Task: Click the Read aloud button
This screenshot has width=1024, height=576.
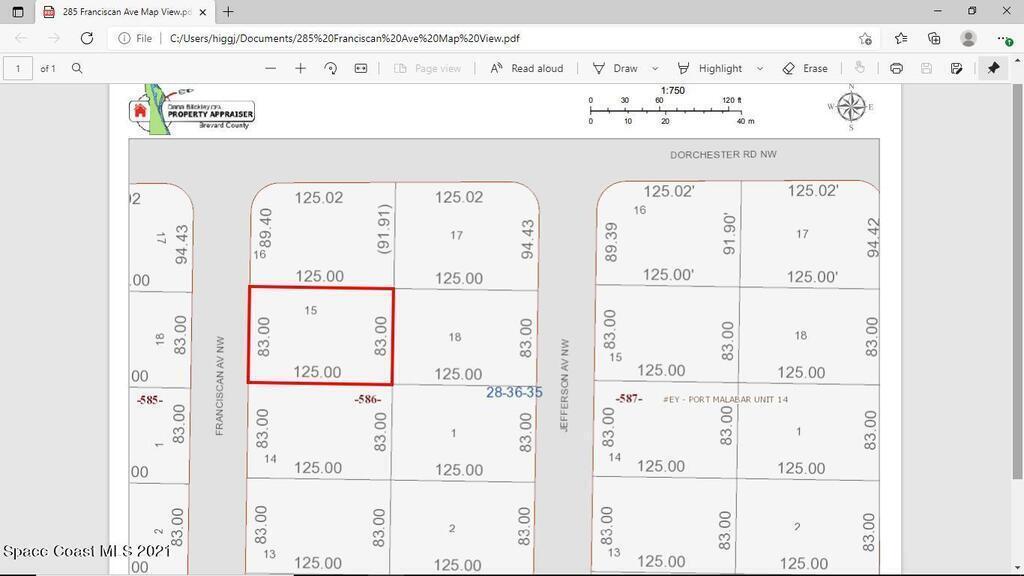Action: pos(526,68)
